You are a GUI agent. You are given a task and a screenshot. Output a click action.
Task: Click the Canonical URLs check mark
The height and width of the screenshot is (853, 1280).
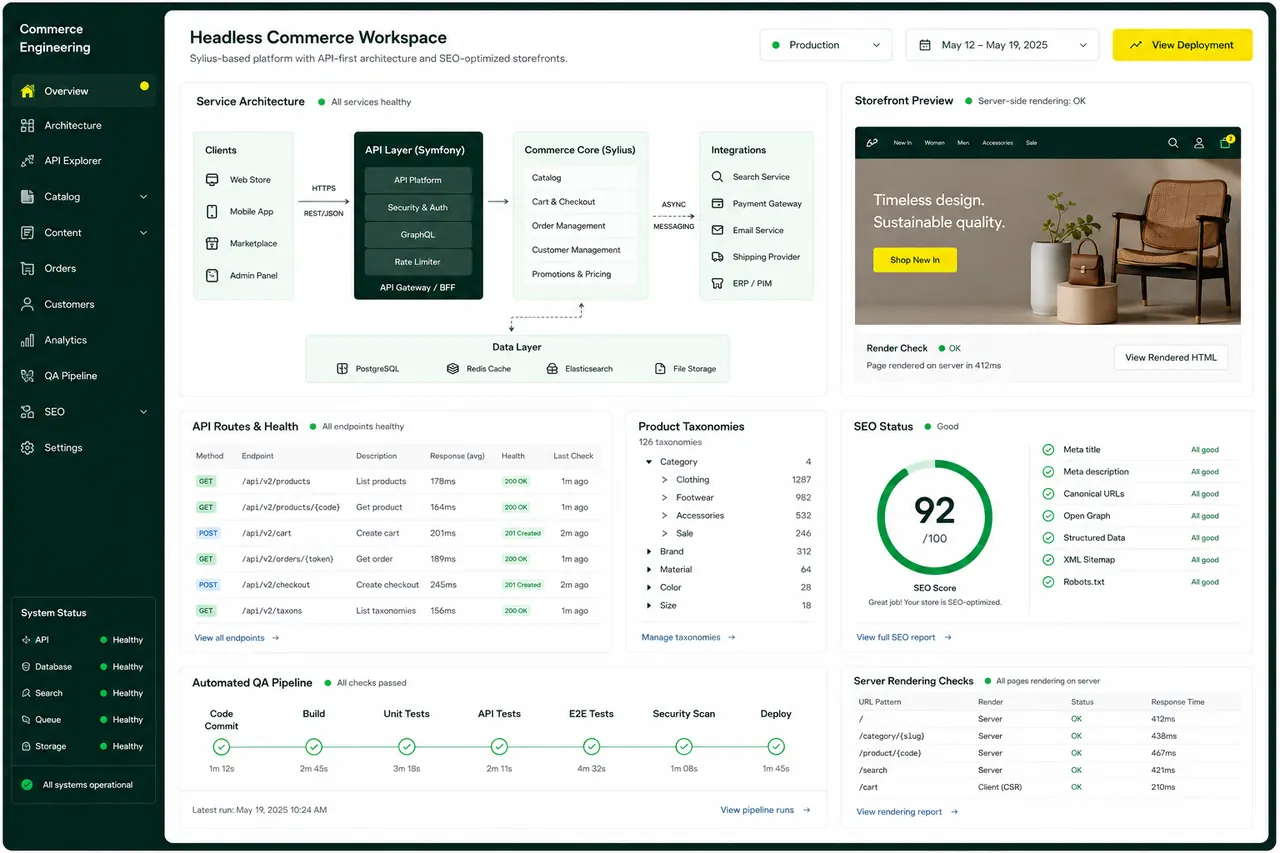(x=1048, y=494)
